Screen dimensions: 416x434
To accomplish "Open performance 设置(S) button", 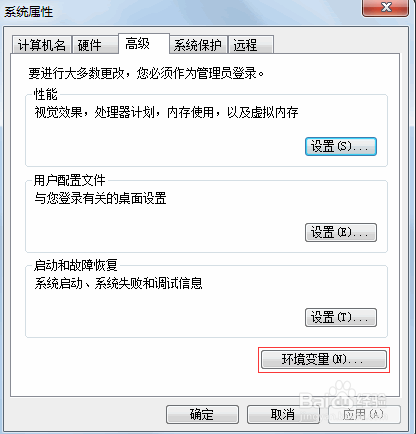I will [x=341, y=146].
